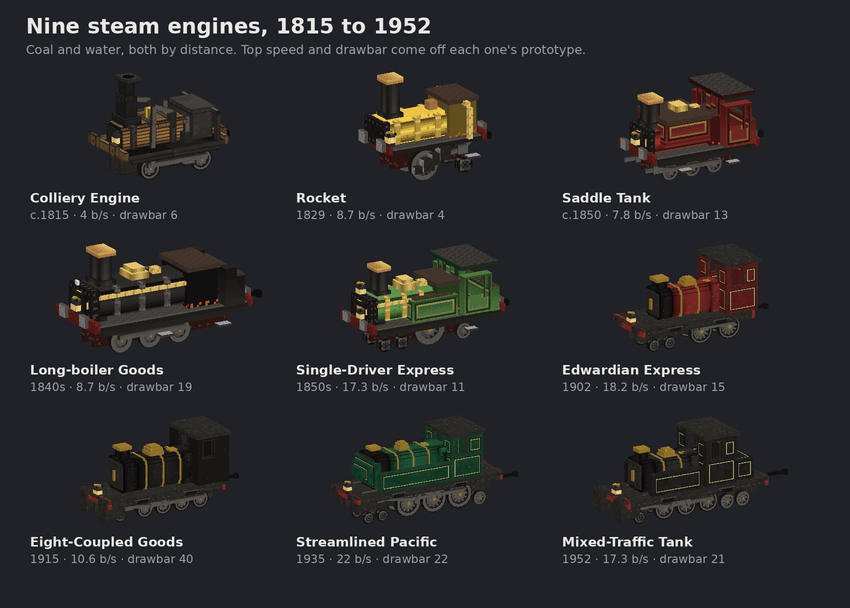Click the 'Eight-Coupled Goods' title text
Viewport: 850px width, 608px height.
click(106, 542)
